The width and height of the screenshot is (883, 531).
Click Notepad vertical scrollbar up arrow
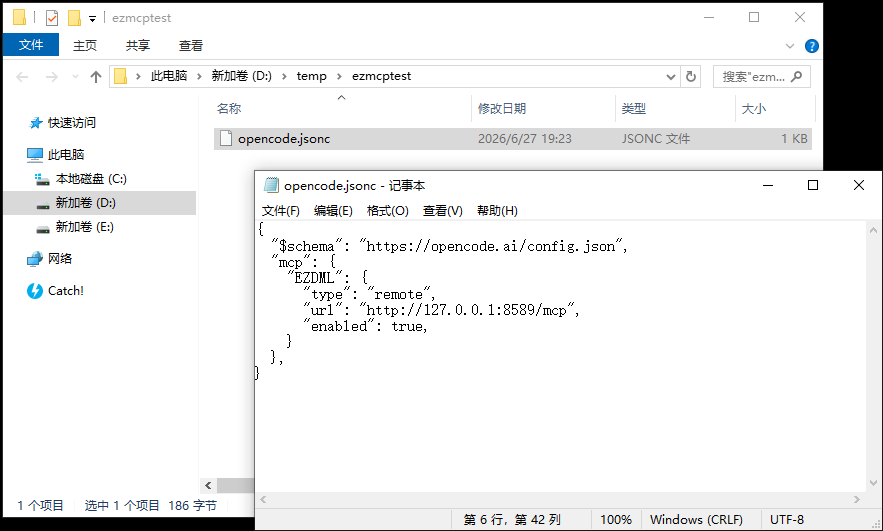click(x=873, y=230)
